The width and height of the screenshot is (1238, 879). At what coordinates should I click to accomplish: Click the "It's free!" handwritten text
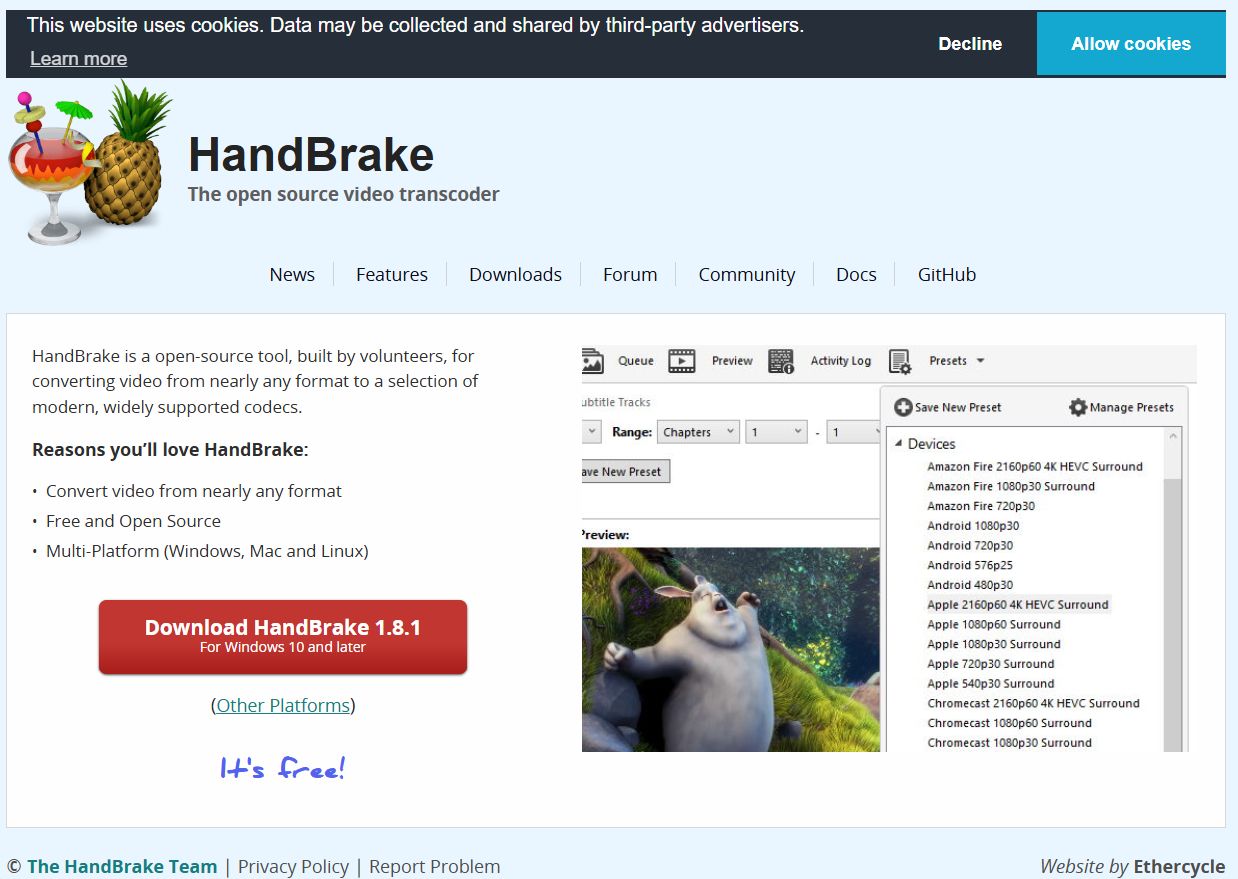point(283,768)
